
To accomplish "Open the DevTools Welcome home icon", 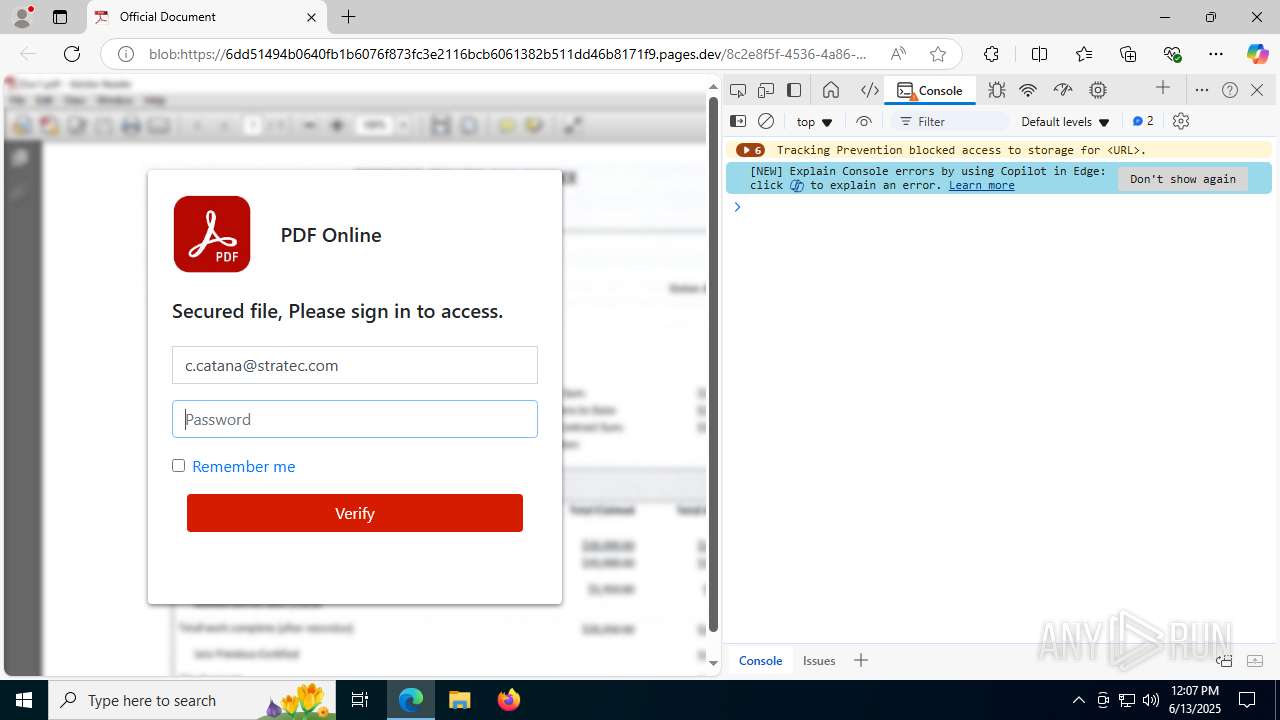I will coord(831,90).
